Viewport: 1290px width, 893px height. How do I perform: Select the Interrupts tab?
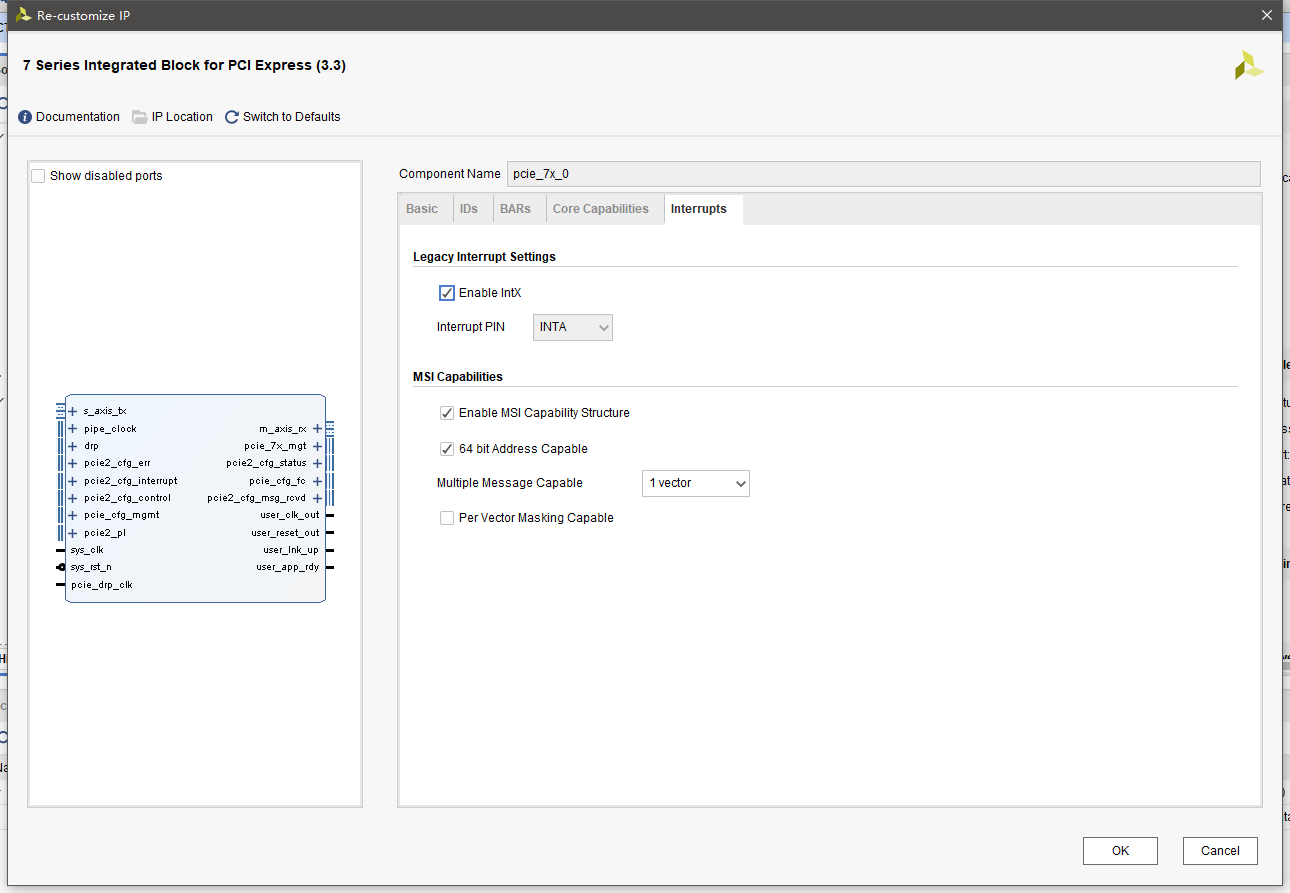[x=699, y=209]
